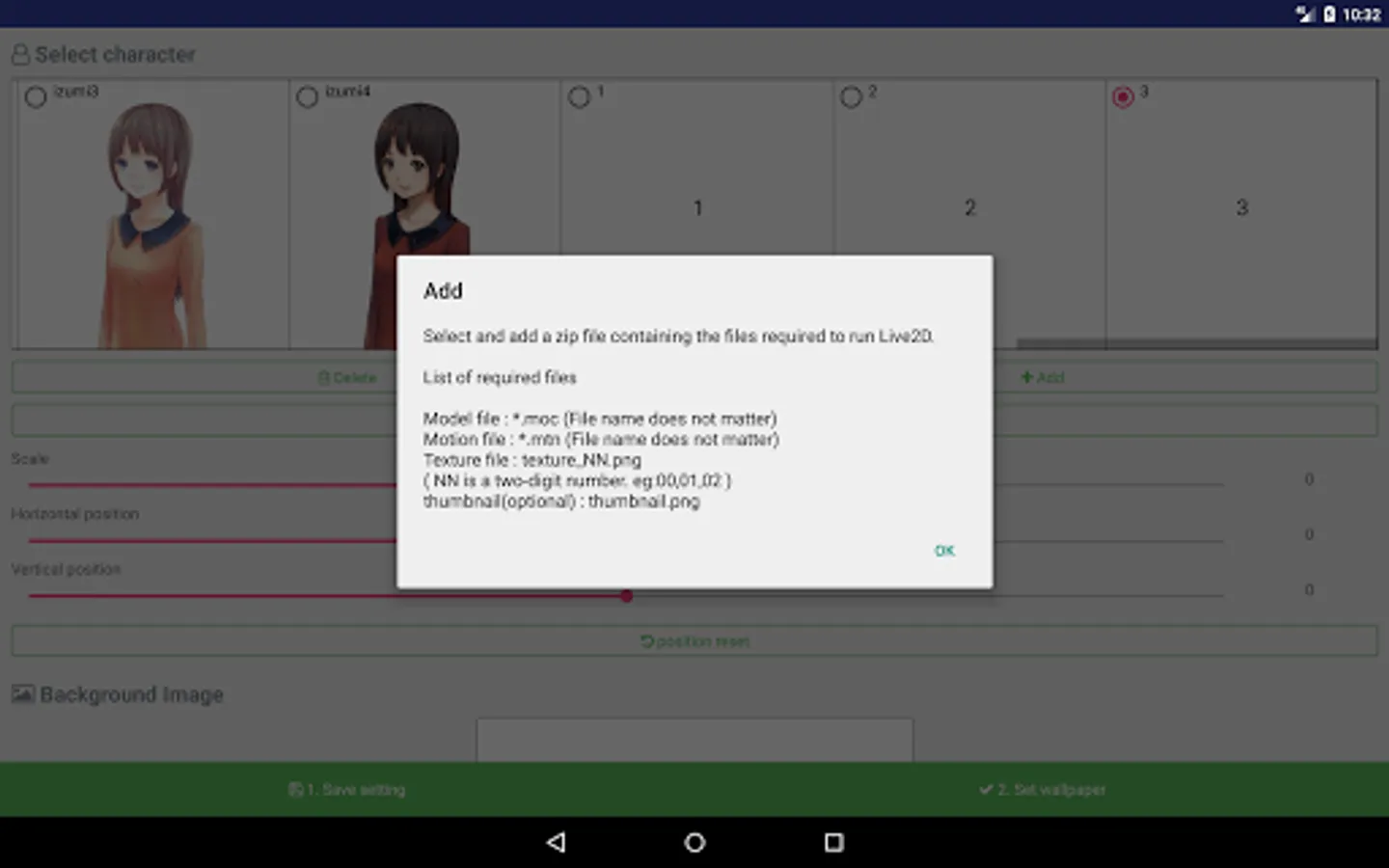1389x868 pixels.
Task: Choose character slot 1 radio button
Action: click(579, 96)
